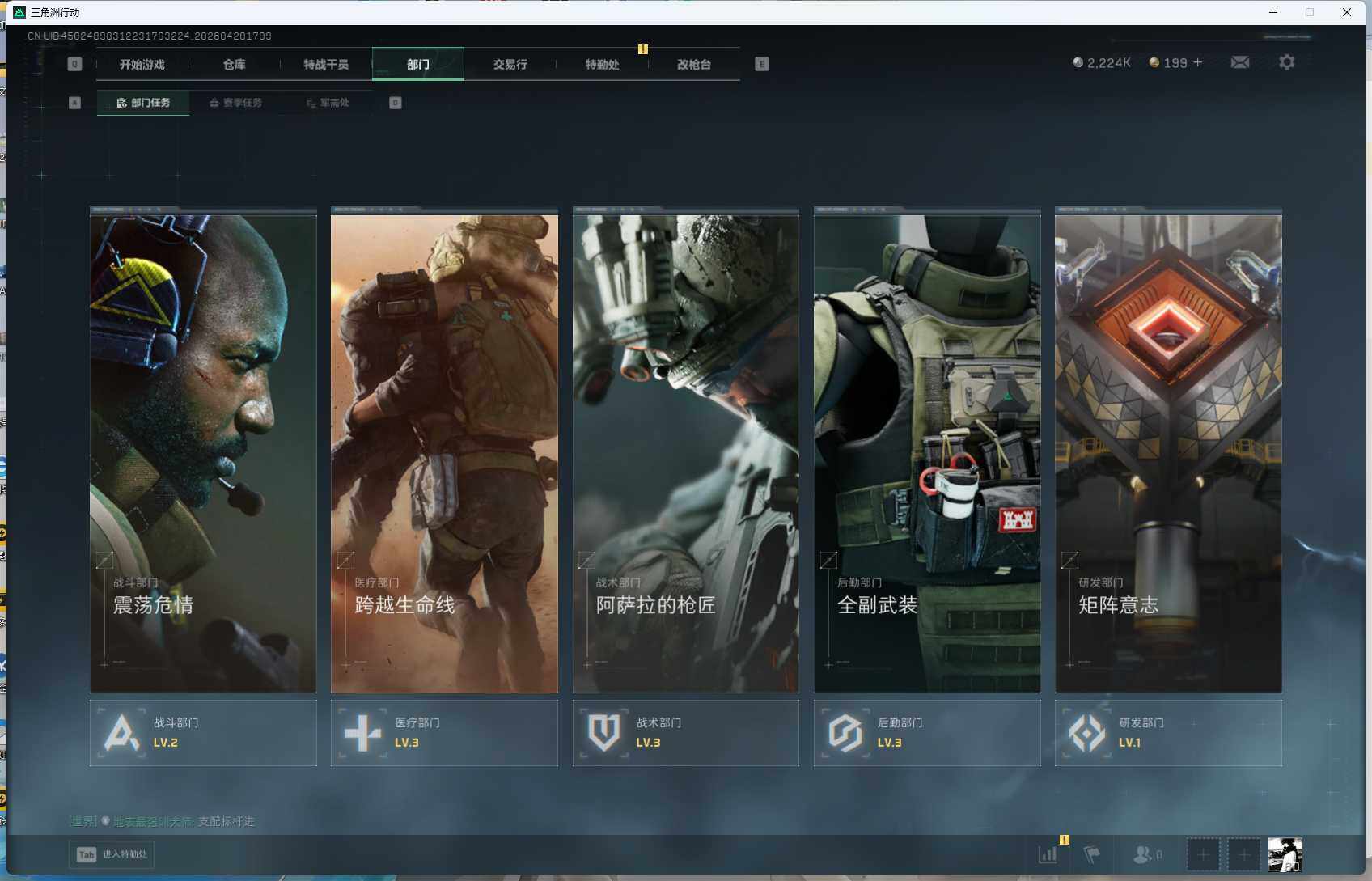Click the 研发部门 diamond emblem icon
Viewport: 1372px width, 881px height.
click(x=1086, y=733)
